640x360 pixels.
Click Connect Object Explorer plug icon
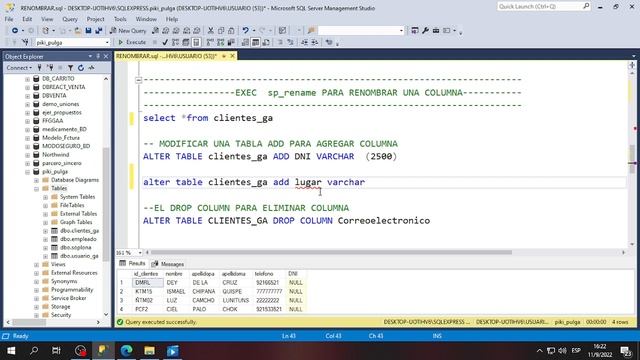40,68
